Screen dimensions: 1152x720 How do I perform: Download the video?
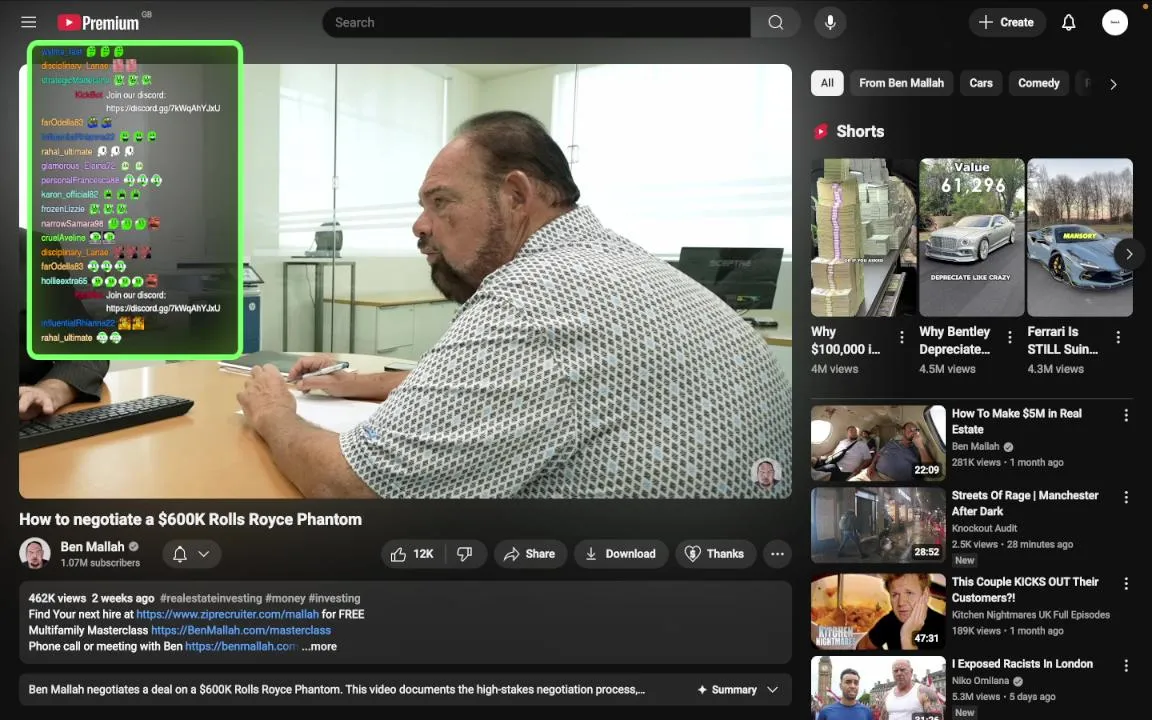point(621,554)
